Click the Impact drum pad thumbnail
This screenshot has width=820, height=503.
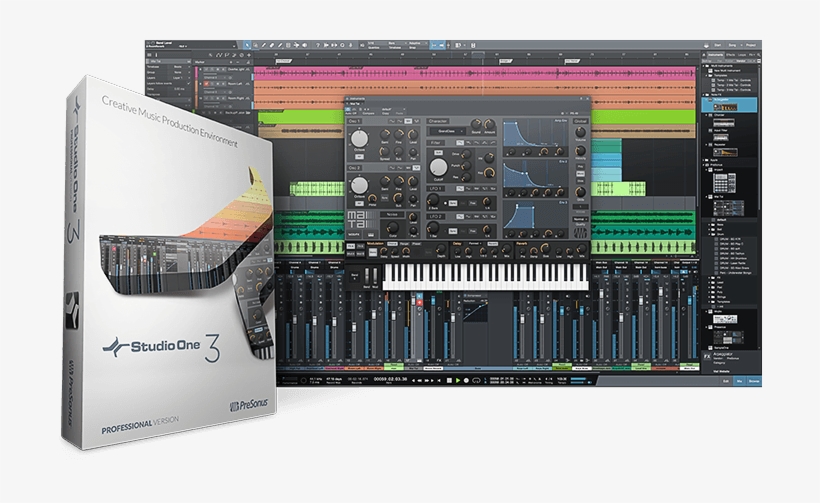[x=724, y=183]
